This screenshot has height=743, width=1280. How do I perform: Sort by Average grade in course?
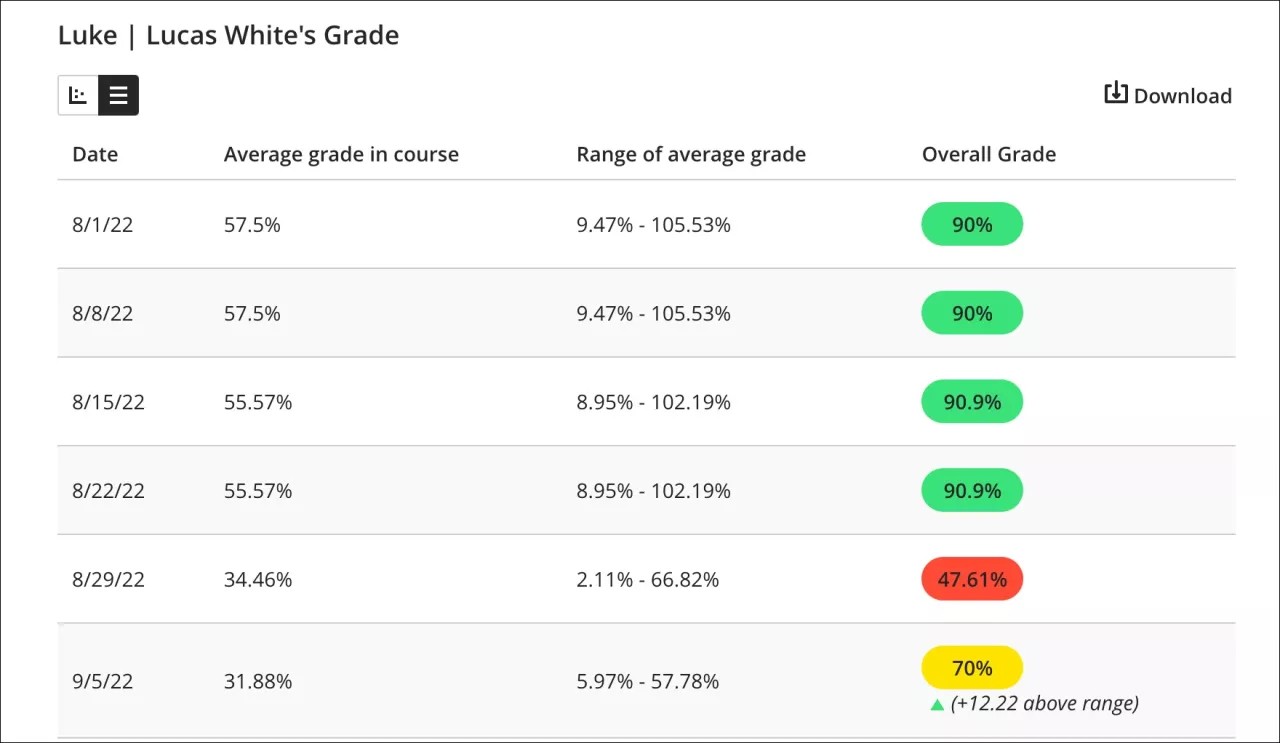tap(341, 154)
